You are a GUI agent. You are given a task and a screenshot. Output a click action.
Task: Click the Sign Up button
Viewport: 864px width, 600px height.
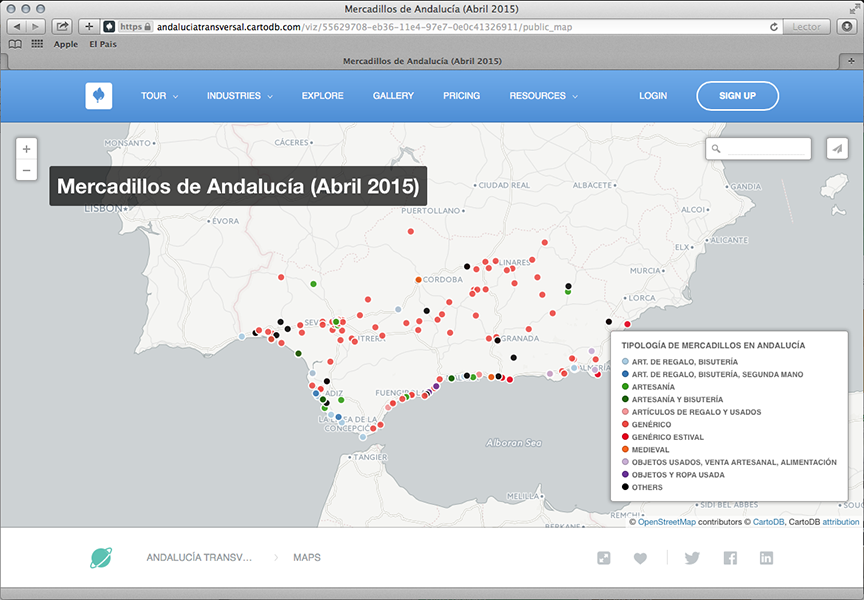click(x=737, y=96)
